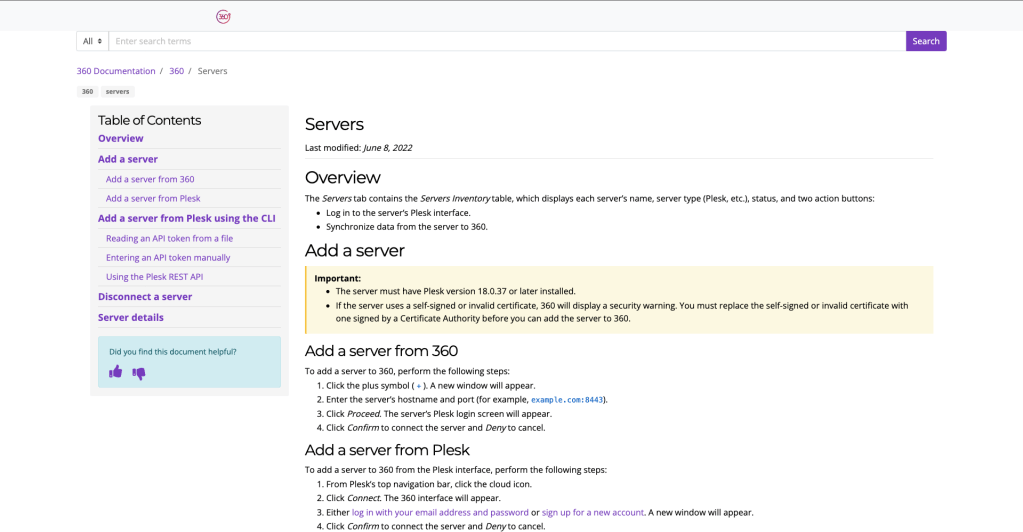Go to Add a server from Plesk using the CLI
1023x532 pixels.
pyautogui.click(x=186, y=218)
